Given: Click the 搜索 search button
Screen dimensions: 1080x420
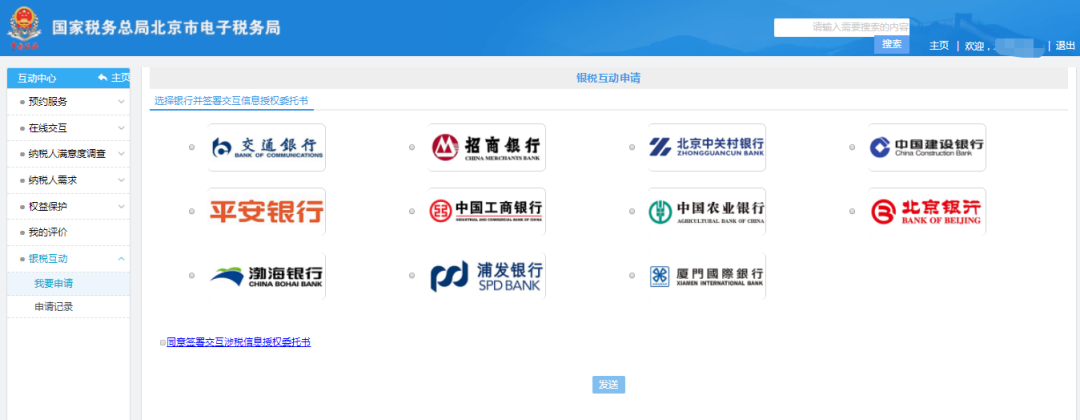Looking at the screenshot, I should pyautogui.click(x=892, y=43).
